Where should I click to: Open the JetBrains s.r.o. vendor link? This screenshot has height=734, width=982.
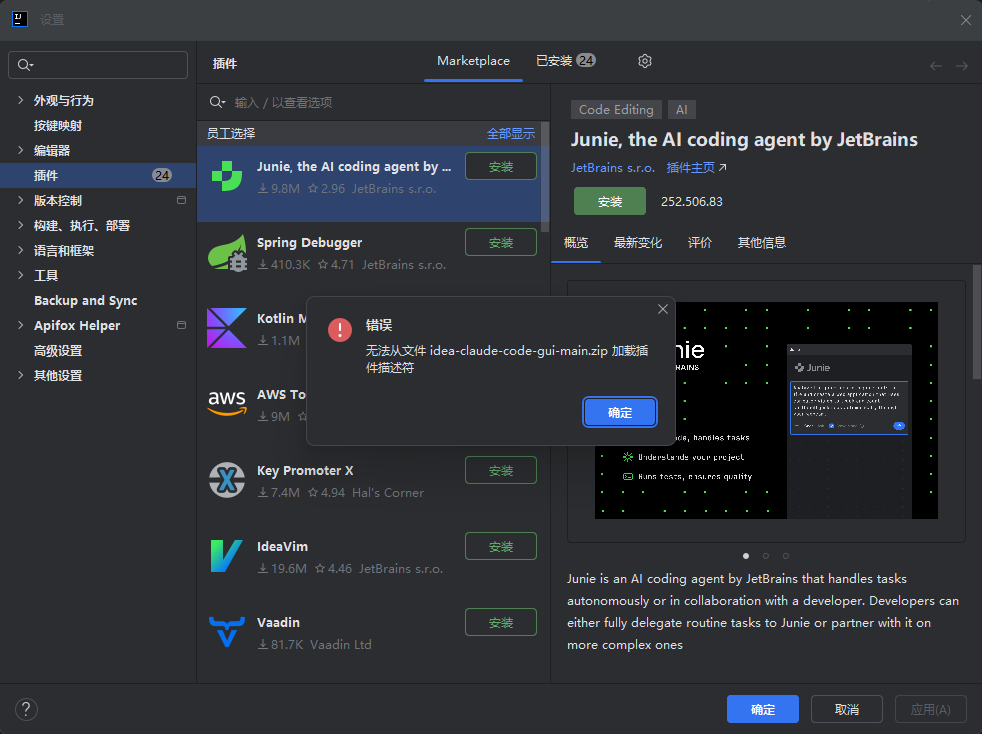[612, 168]
